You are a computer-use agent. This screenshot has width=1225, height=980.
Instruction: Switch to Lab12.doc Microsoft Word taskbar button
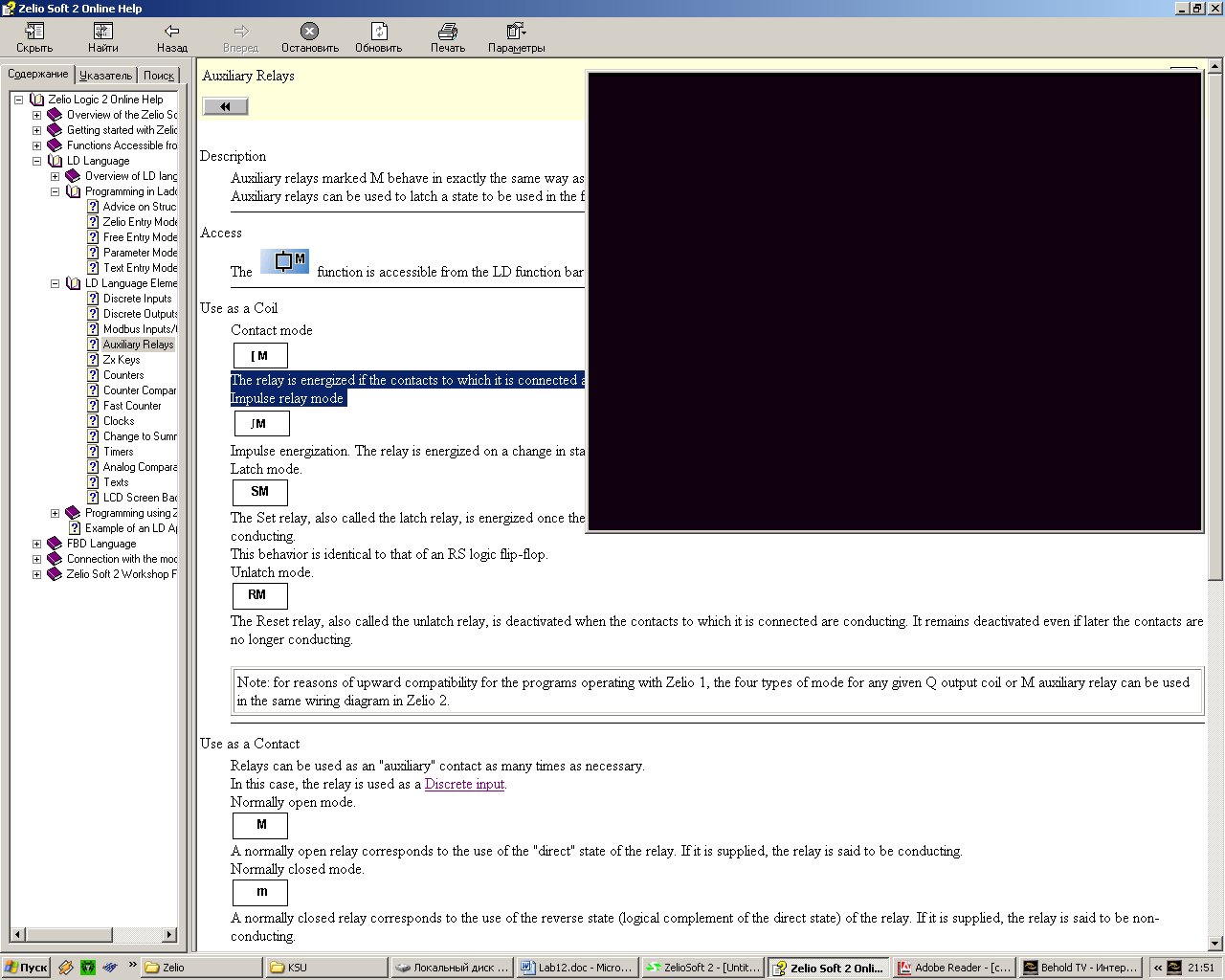tap(578, 968)
